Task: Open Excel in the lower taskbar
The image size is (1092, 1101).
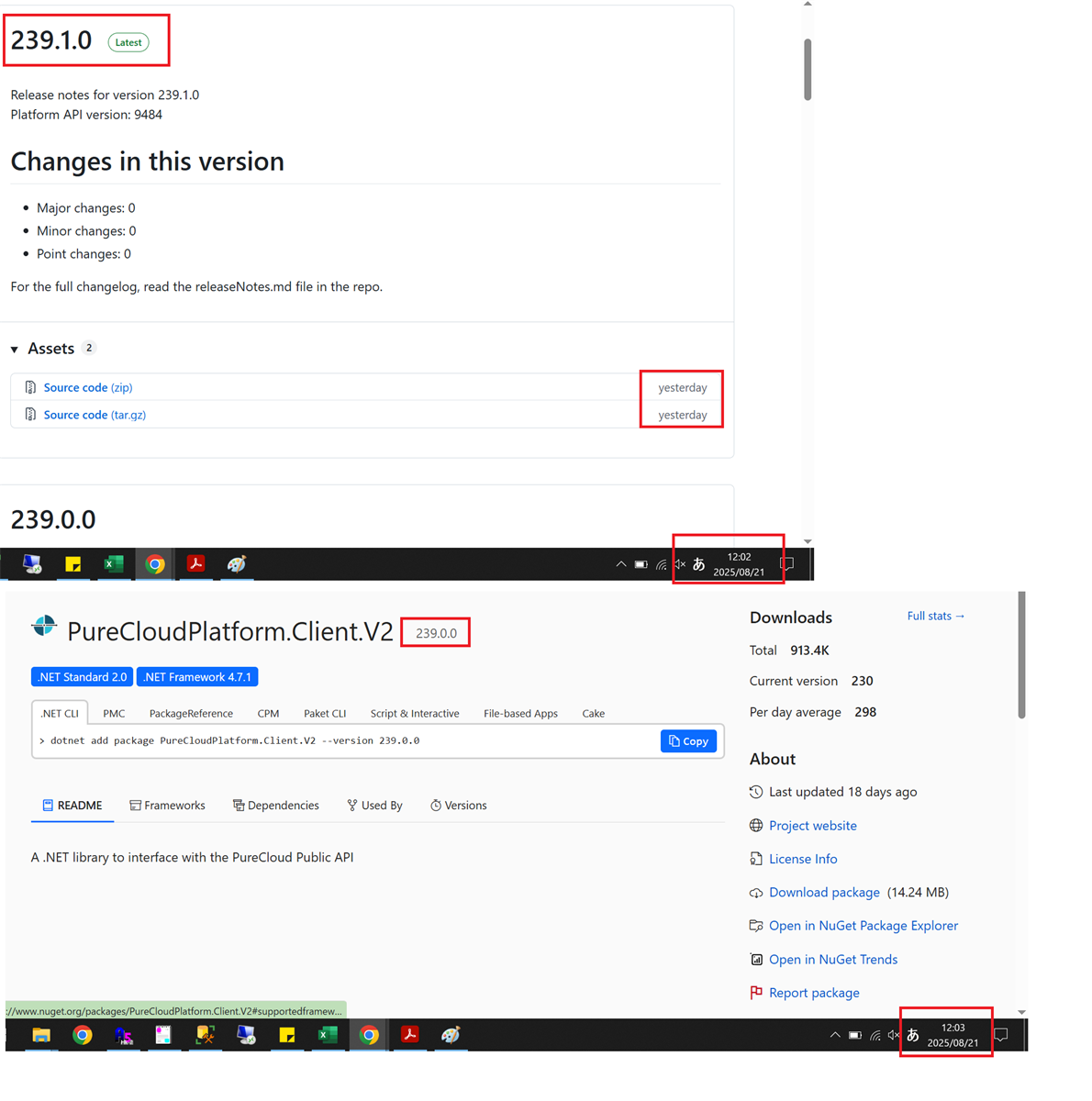Action: (x=328, y=1035)
